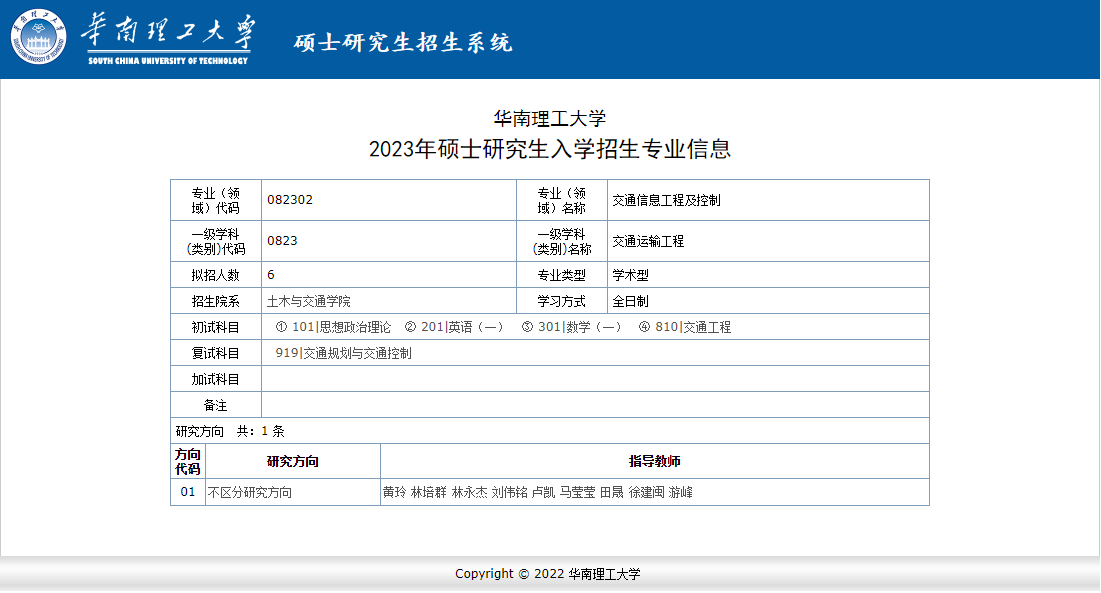Click the 指导教师 column header
Screen dimensions: 1101x593
coord(654,461)
